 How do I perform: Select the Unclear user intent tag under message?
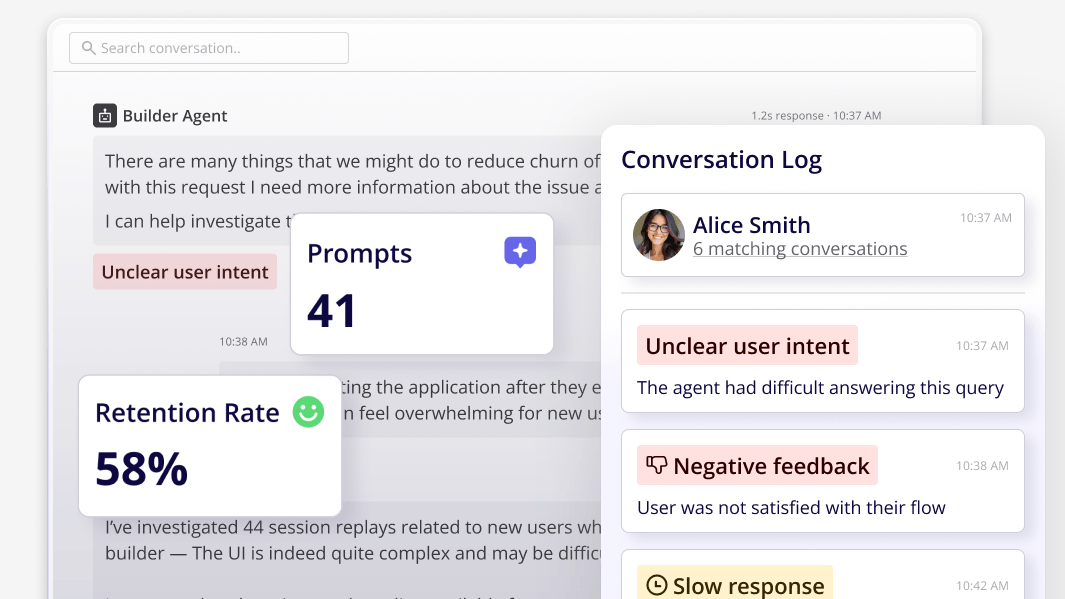pos(185,272)
